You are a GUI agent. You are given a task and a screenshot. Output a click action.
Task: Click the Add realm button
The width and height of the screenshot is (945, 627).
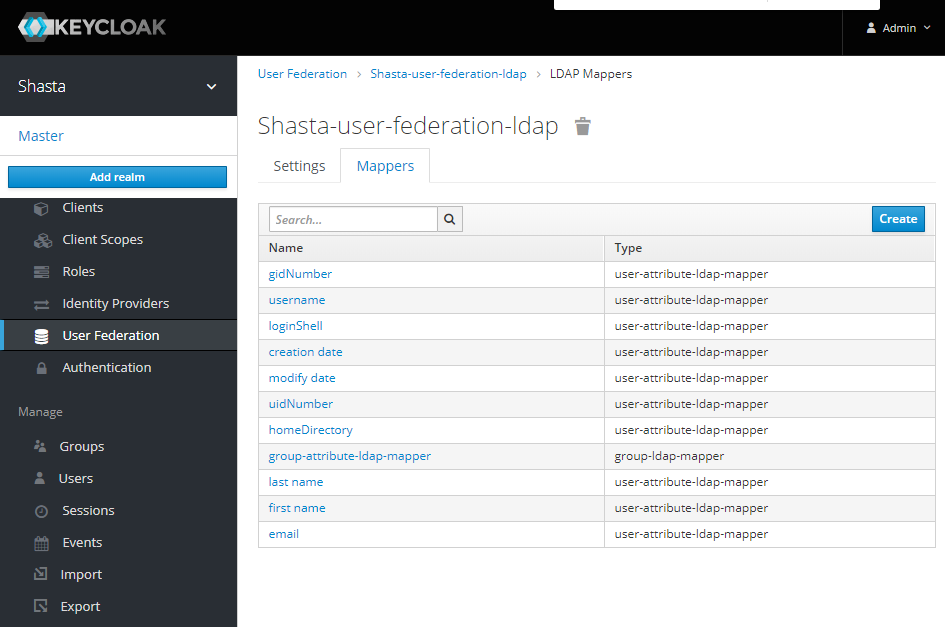pos(117,176)
